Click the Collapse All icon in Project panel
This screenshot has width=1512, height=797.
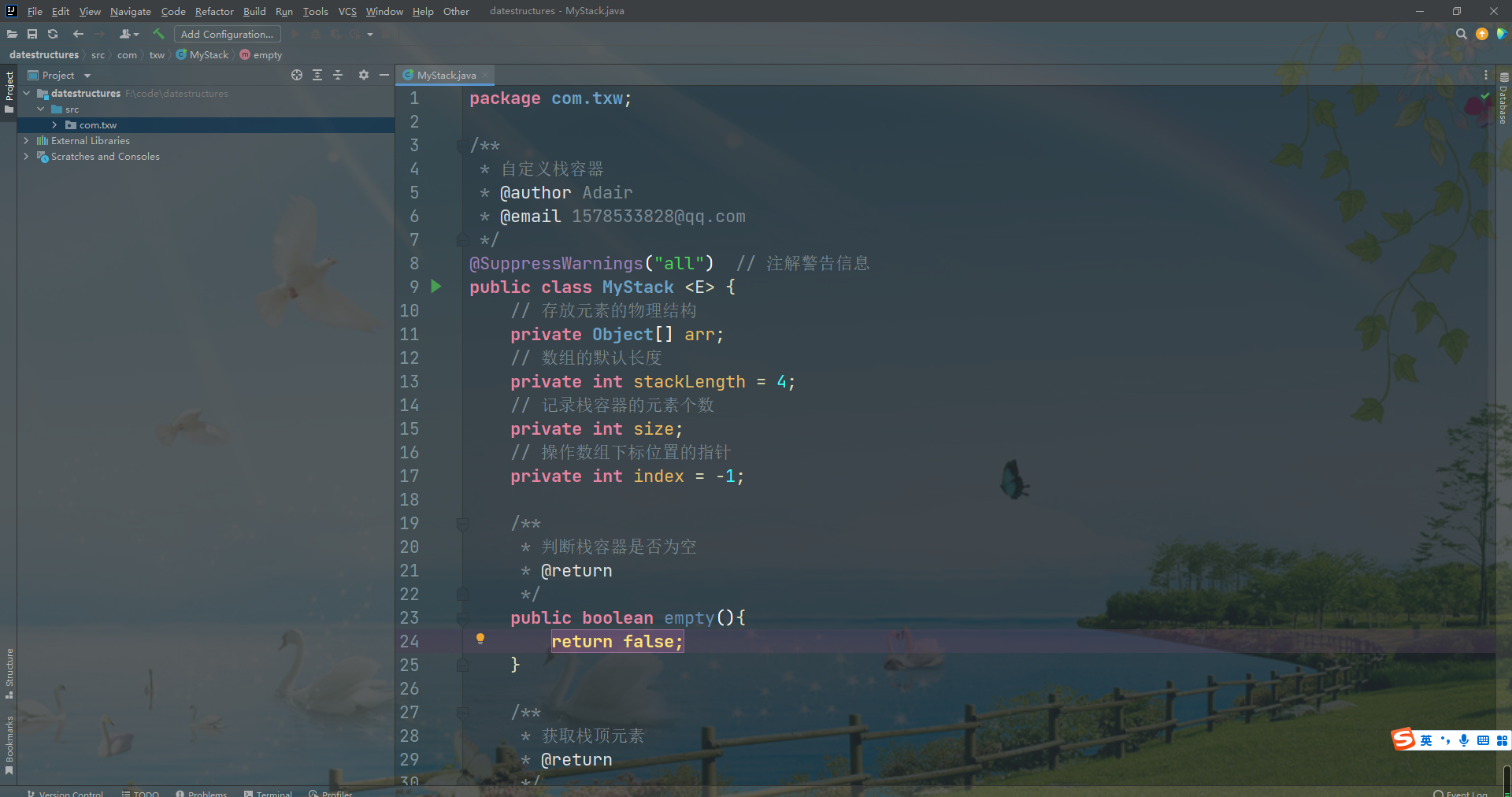pos(338,75)
